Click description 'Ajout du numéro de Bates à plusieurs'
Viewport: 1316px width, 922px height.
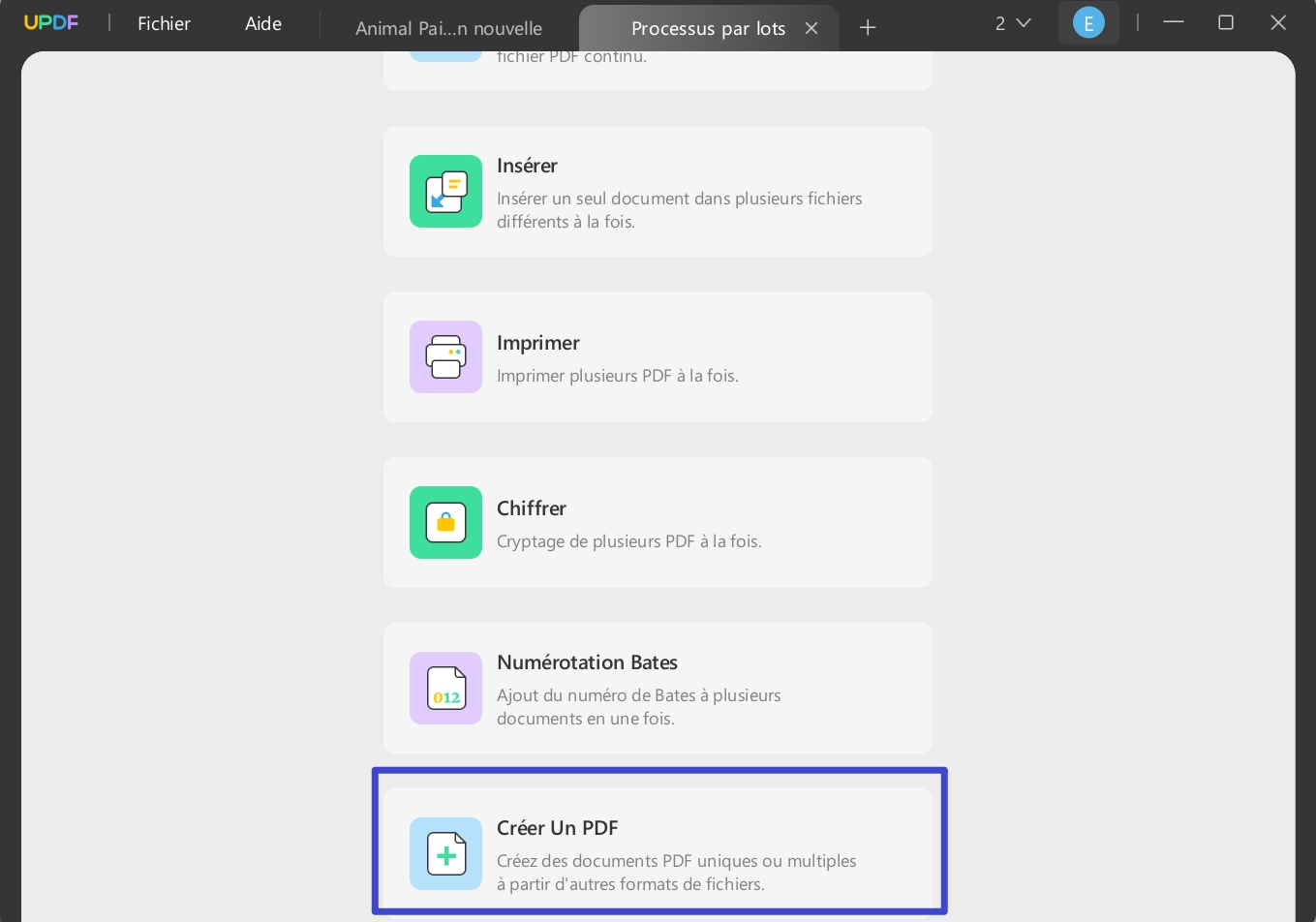pos(639,695)
